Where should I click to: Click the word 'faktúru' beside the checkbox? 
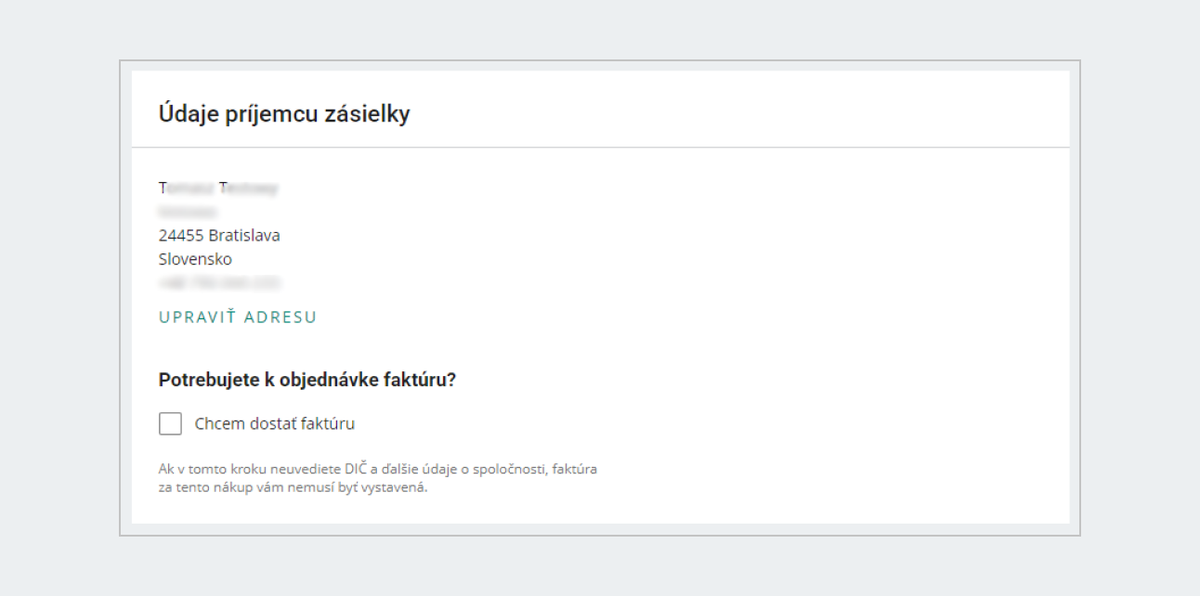[329, 424]
